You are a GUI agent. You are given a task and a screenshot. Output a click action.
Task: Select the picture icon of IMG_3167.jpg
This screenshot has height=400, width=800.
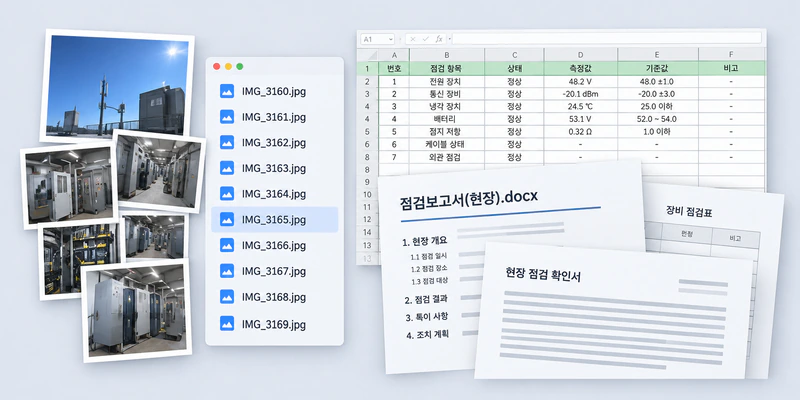click(x=227, y=271)
